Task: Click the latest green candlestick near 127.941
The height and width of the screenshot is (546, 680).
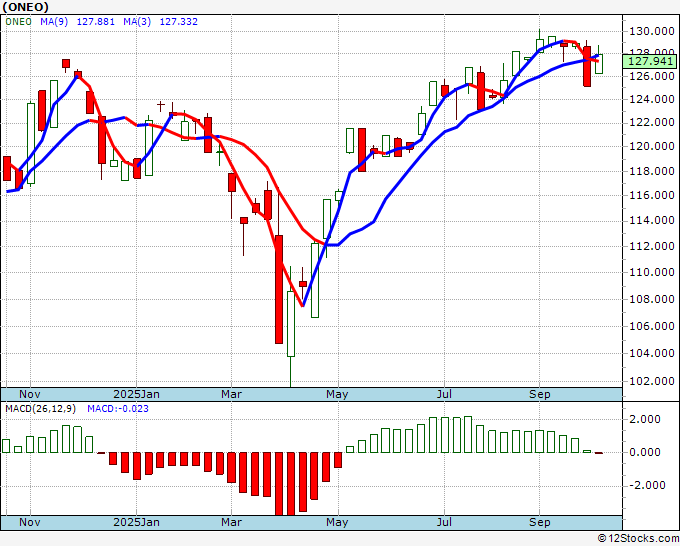Action: pyautogui.click(x=599, y=64)
